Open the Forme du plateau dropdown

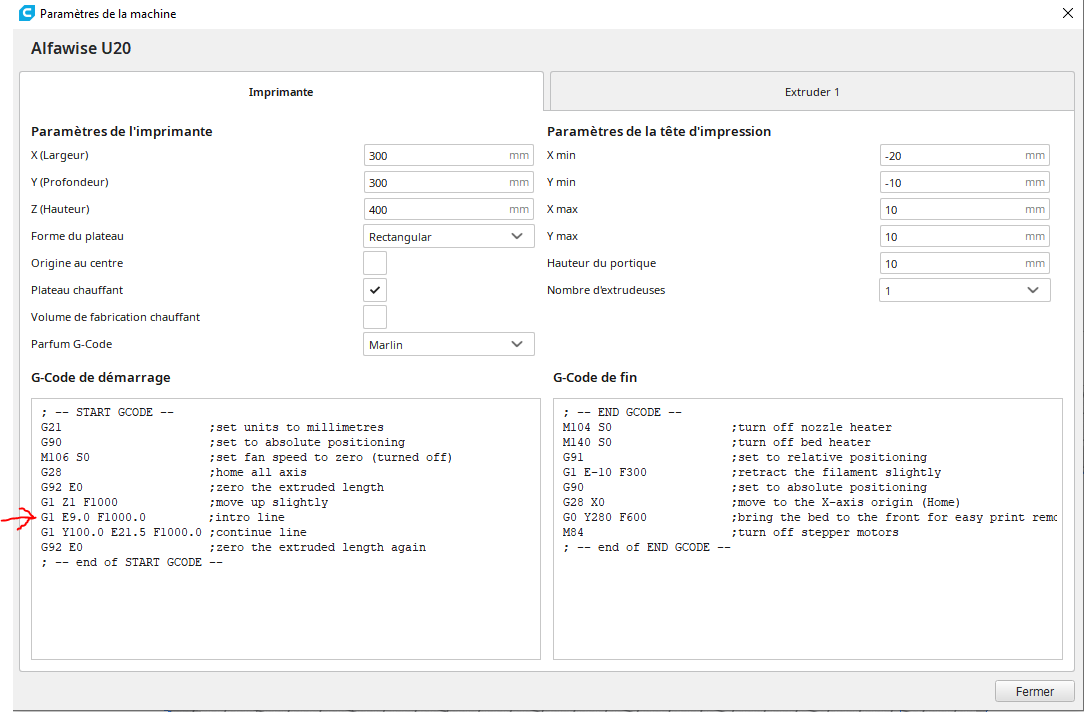[449, 236]
